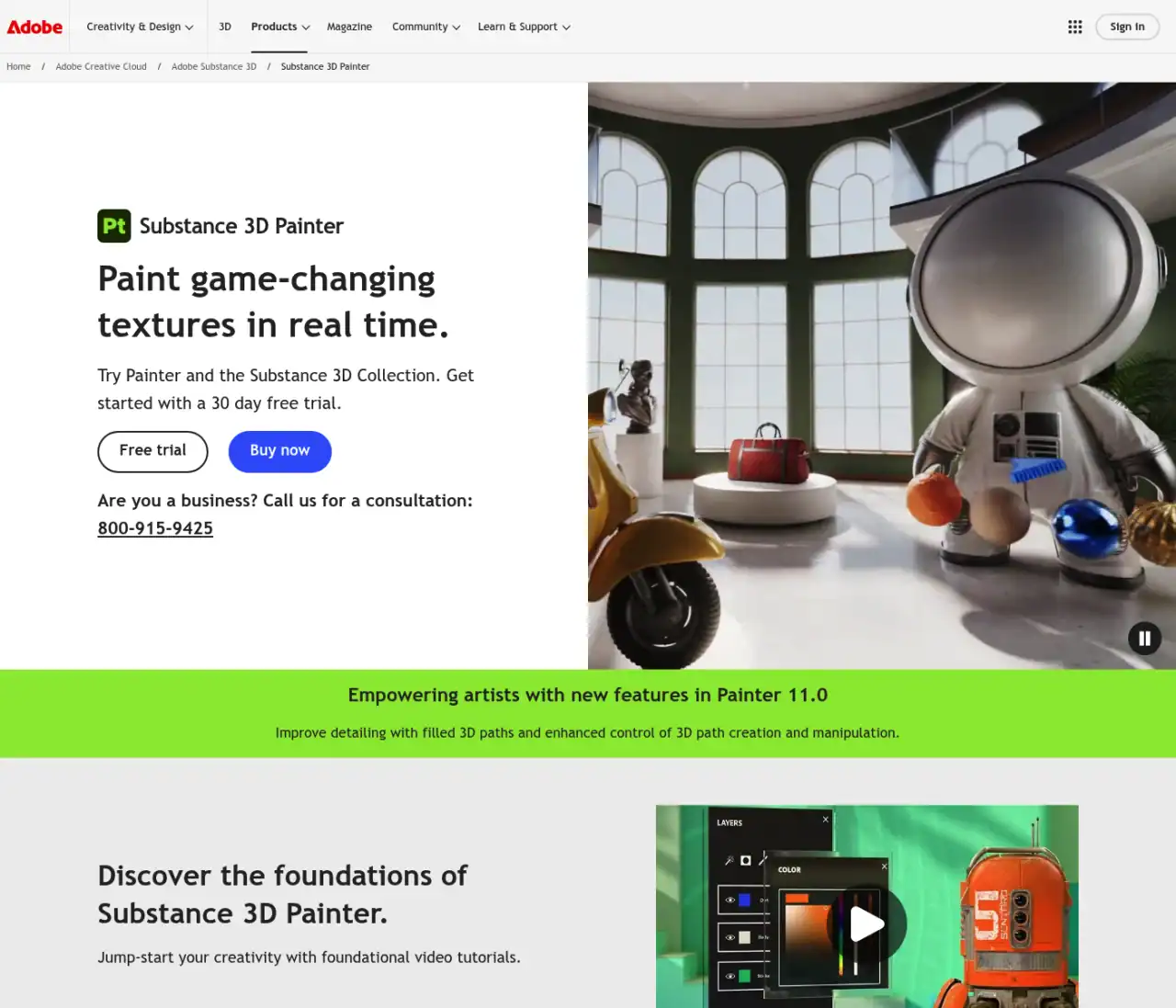
Task: Play the foundations tutorial video
Action: 866,924
